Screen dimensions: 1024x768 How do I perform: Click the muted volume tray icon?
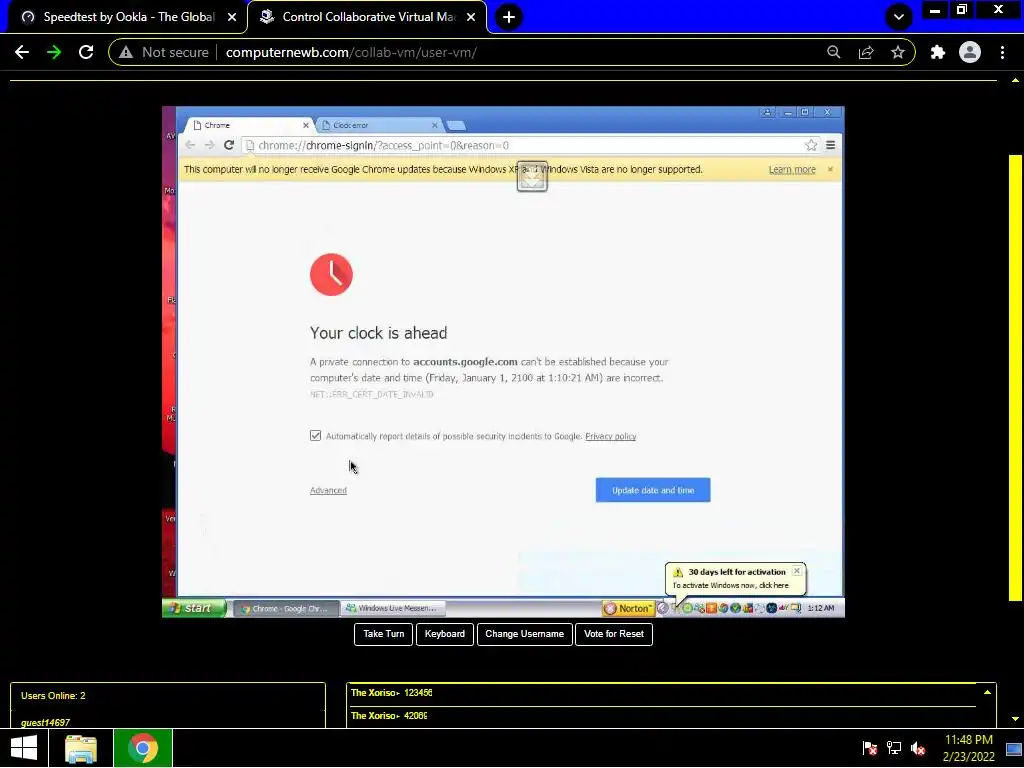tap(918, 748)
